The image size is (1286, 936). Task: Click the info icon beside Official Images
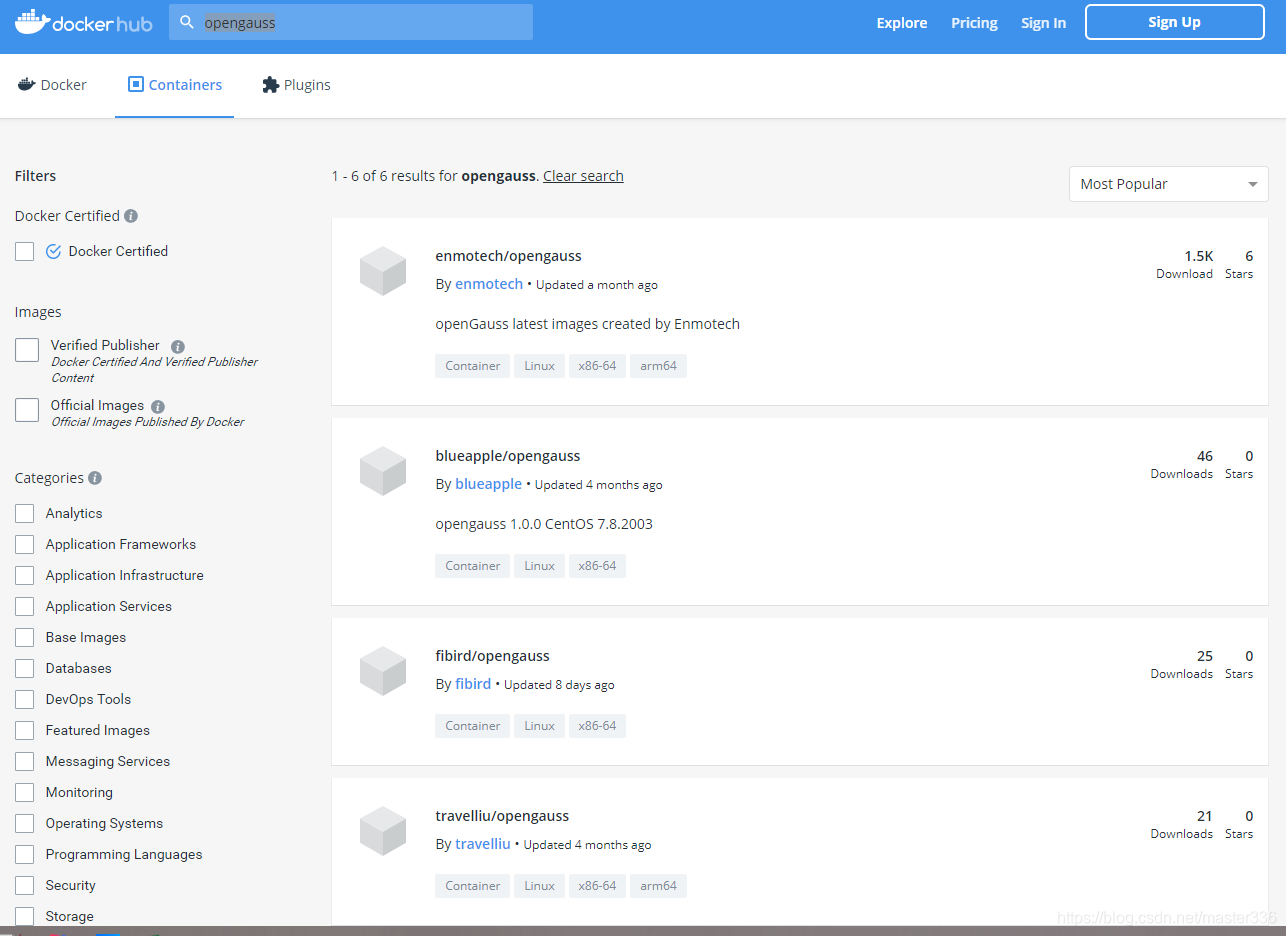tap(157, 406)
